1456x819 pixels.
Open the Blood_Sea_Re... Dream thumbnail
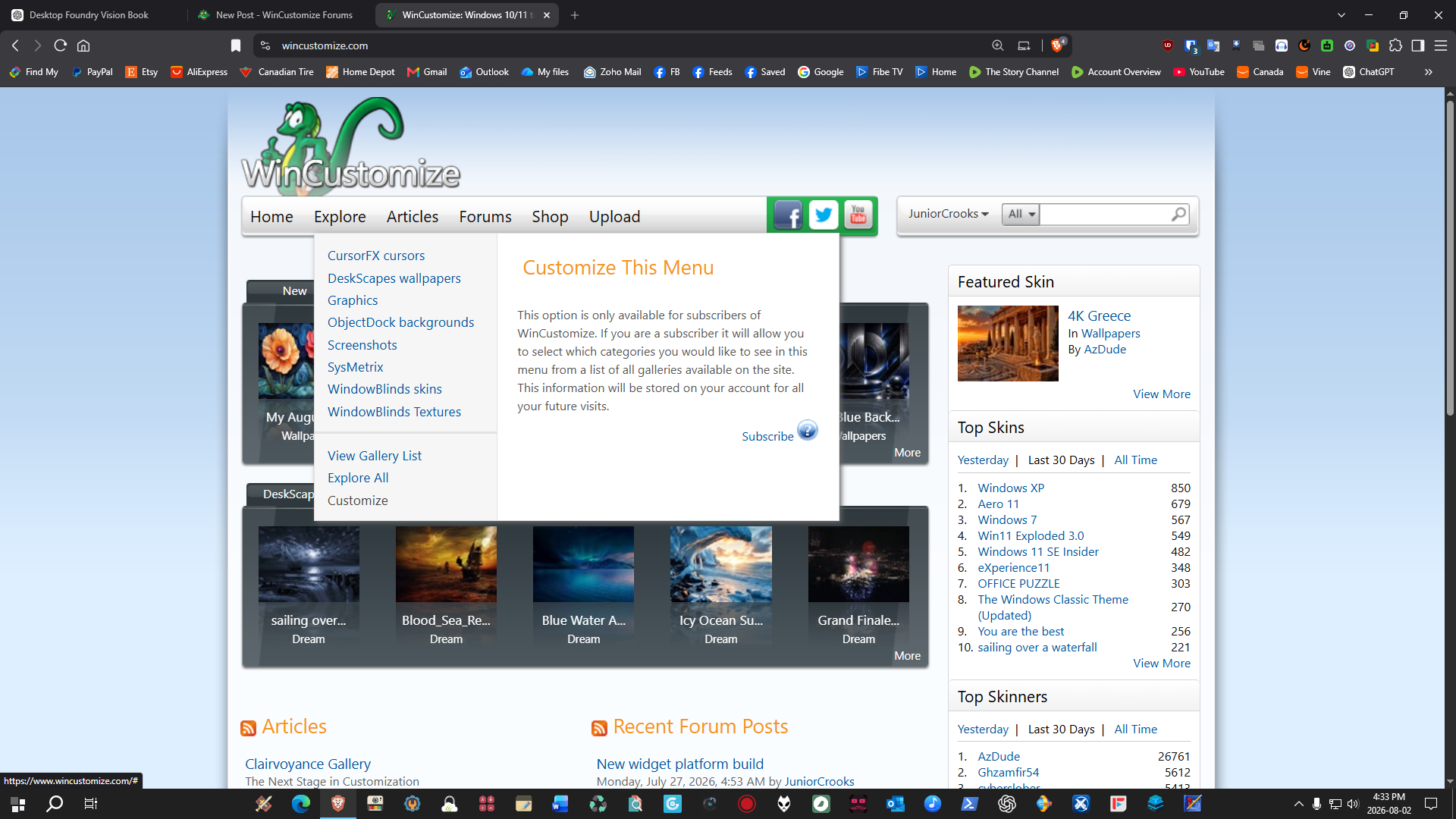point(446,564)
